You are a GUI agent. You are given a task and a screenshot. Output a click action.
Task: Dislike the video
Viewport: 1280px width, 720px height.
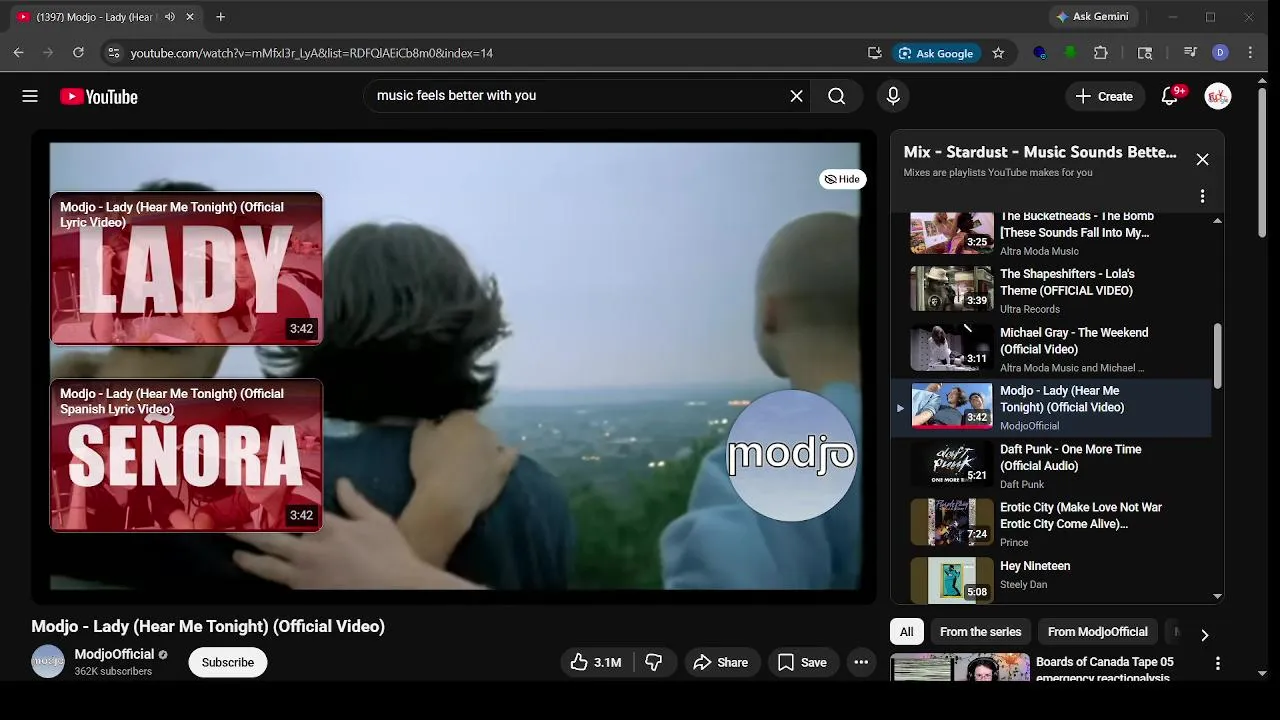(x=654, y=662)
